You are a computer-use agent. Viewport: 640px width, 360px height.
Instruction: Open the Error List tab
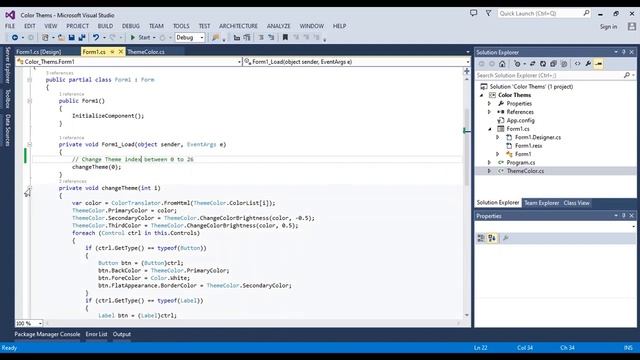96,334
